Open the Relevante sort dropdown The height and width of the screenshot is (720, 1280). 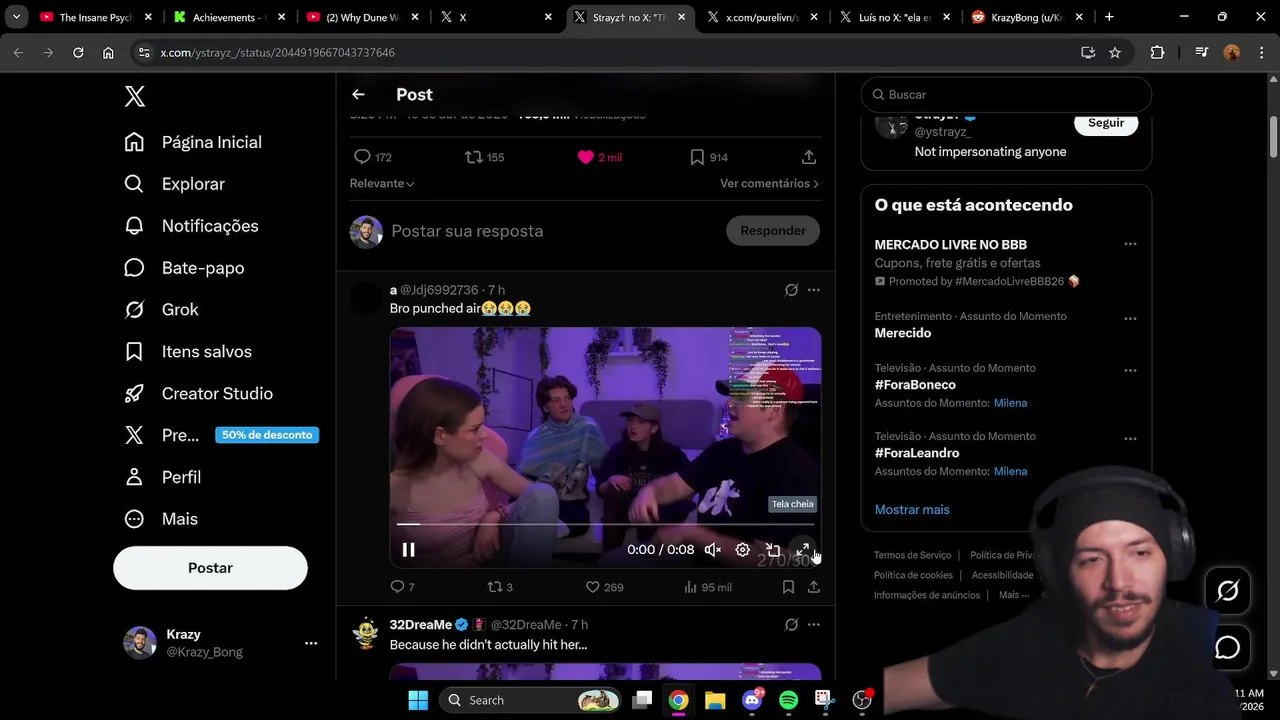382,183
